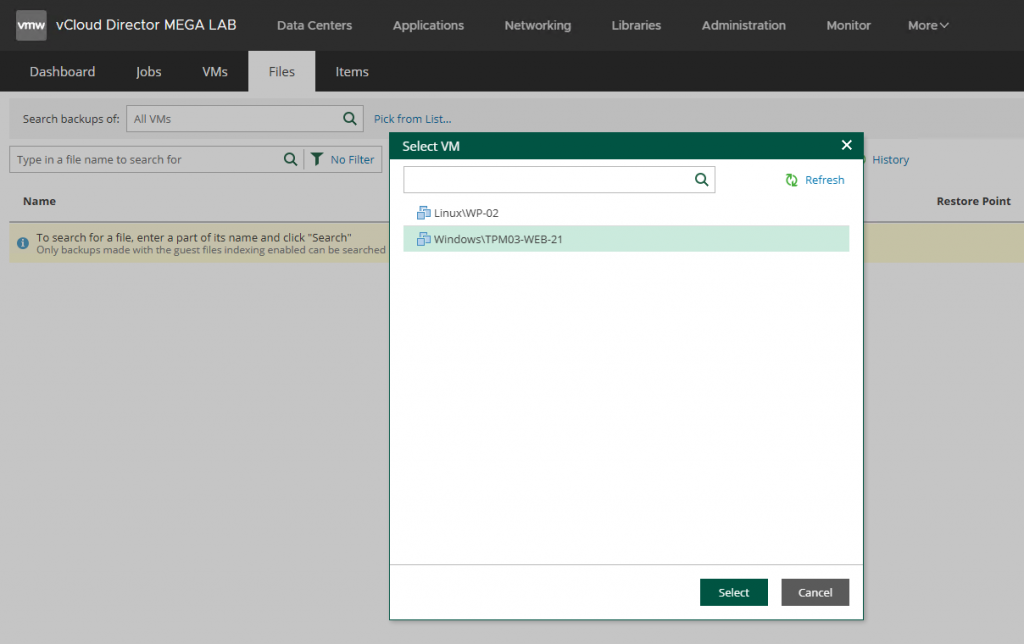Click the Cancel button
The height and width of the screenshot is (644, 1024).
[x=815, y=592]
